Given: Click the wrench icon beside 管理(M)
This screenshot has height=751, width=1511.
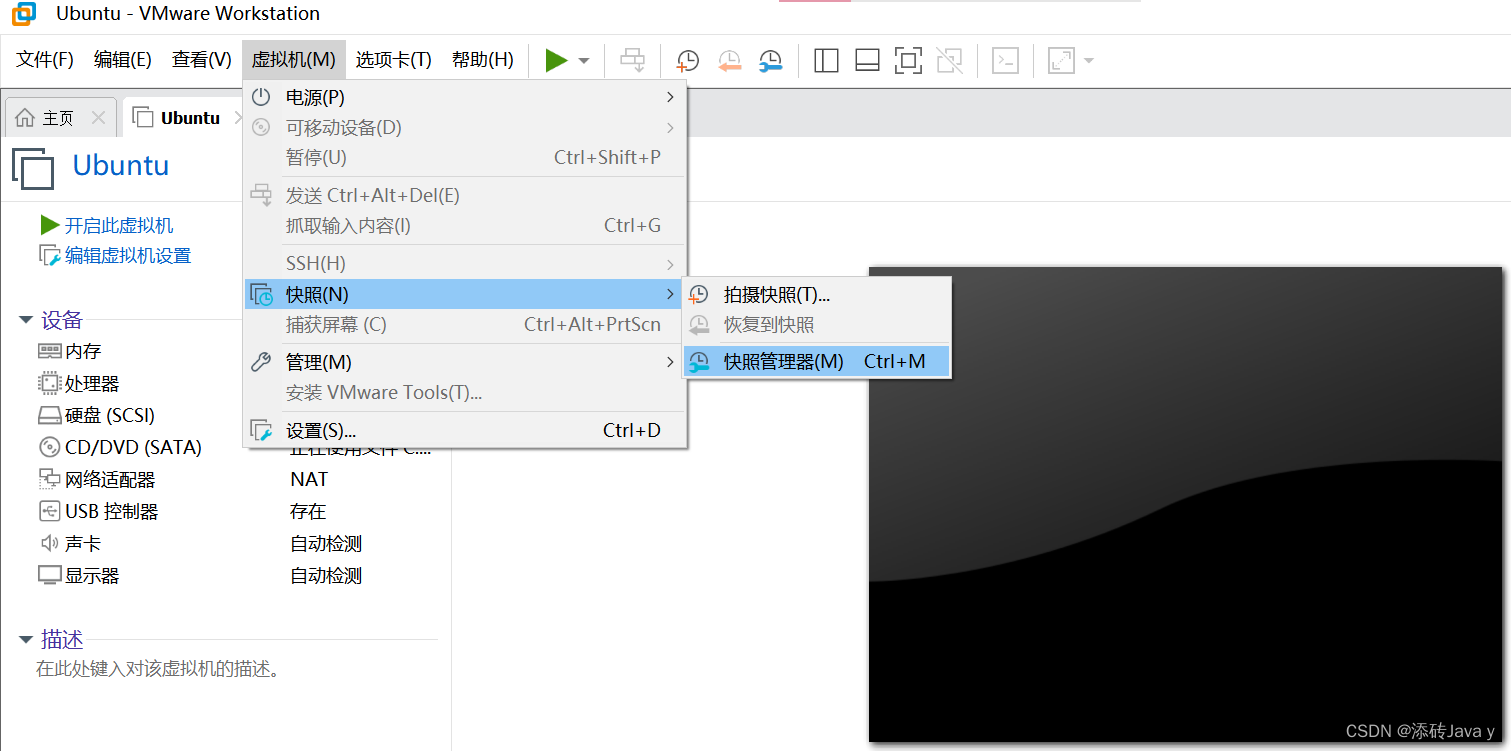Looking at the screenshot, I should click(261, 362).
